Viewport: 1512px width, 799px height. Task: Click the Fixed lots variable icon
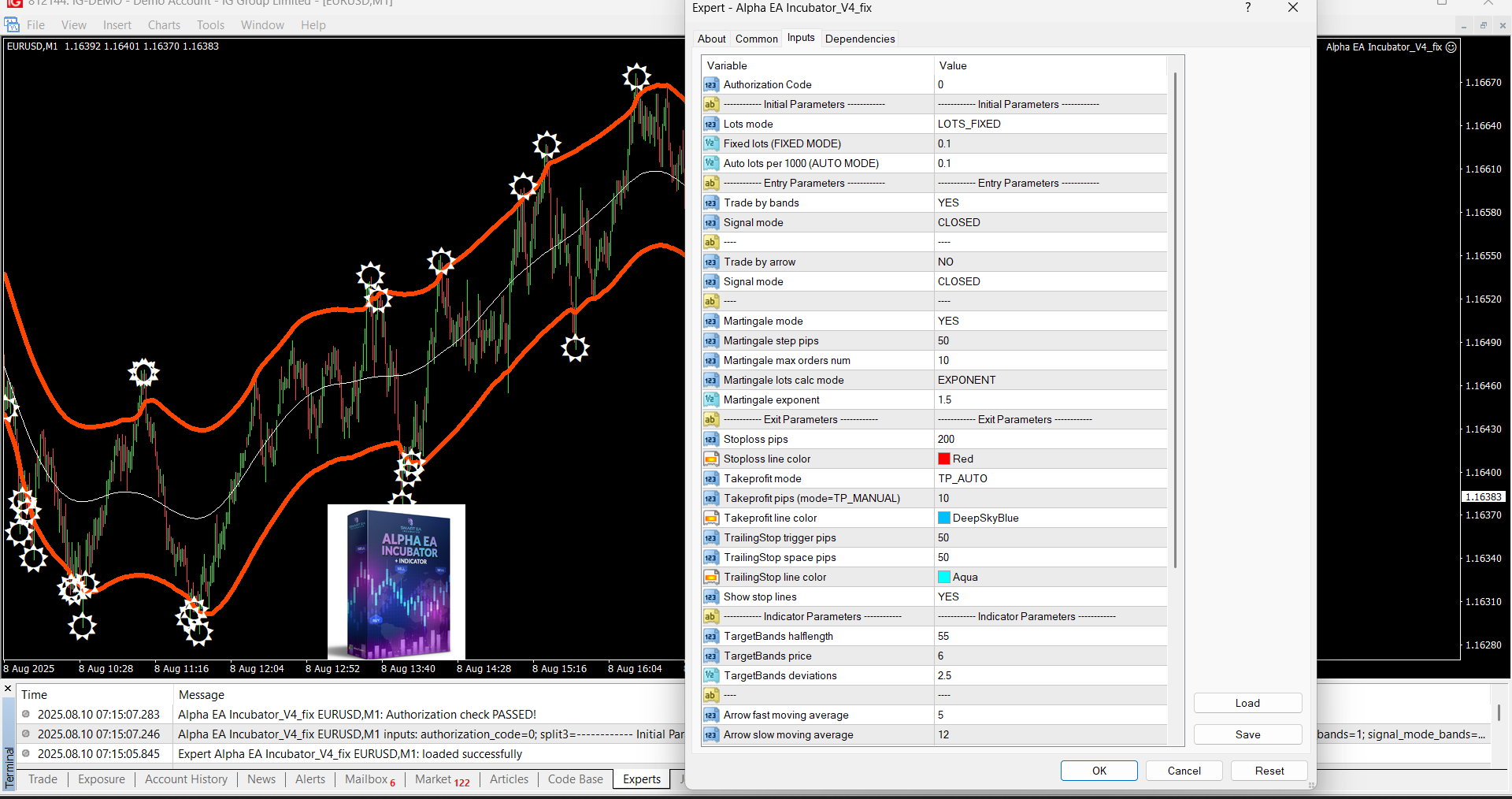(x=710, y=144)
